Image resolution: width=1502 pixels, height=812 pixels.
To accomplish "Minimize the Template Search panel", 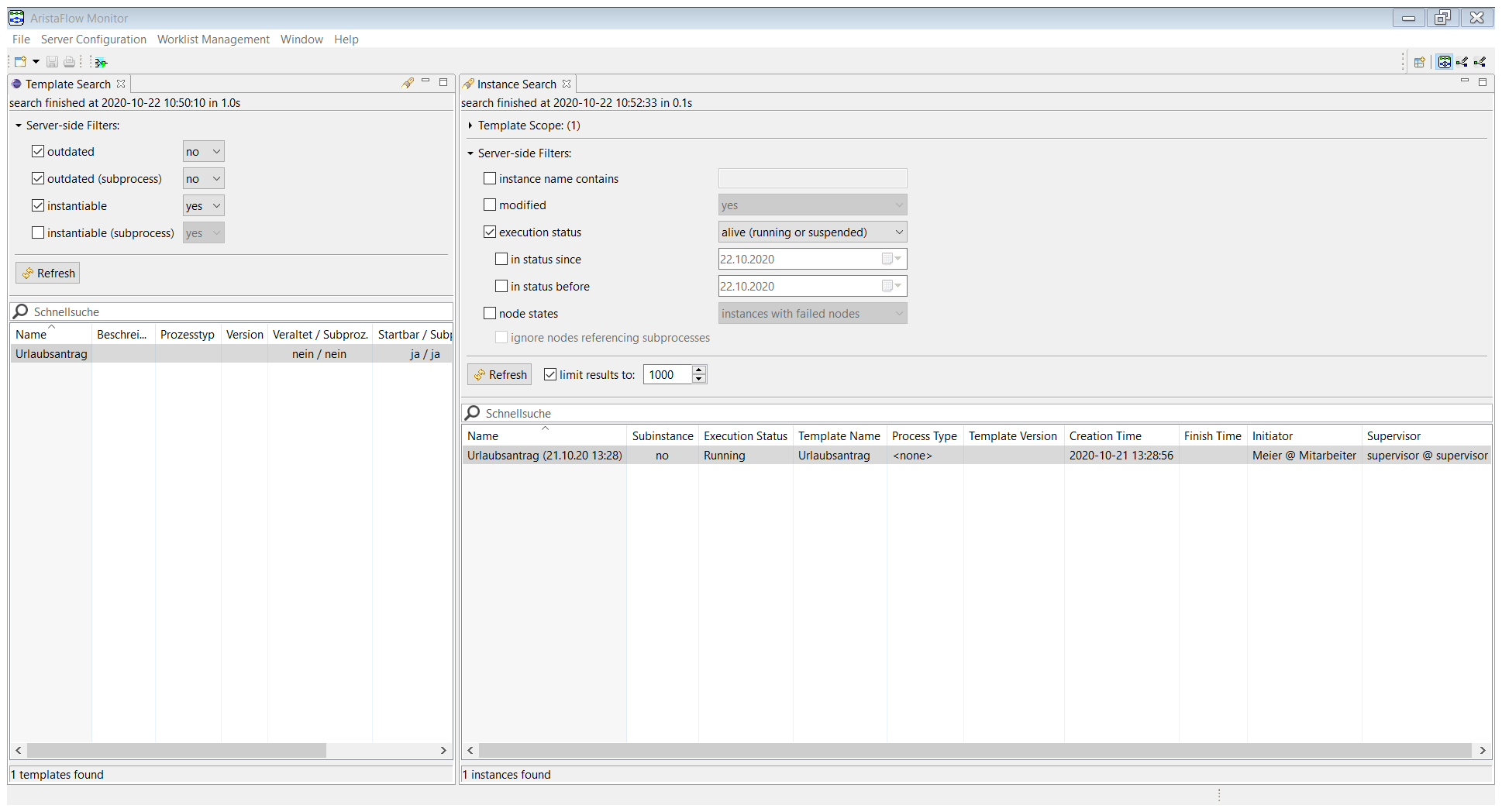I will pos(425,81).
